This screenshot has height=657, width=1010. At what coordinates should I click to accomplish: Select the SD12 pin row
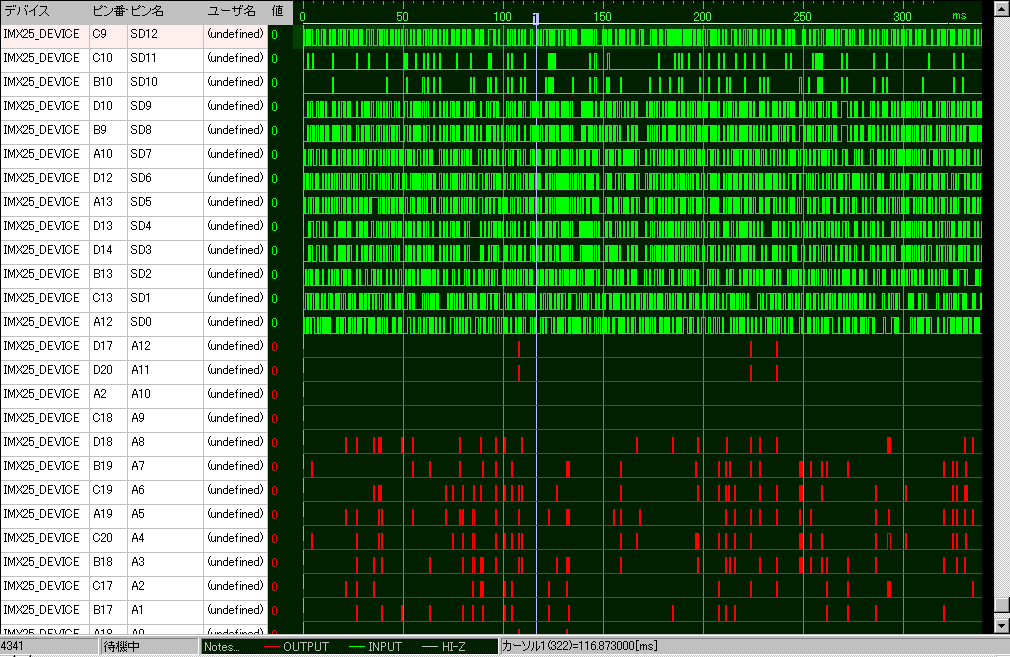(x=144, y=34)
